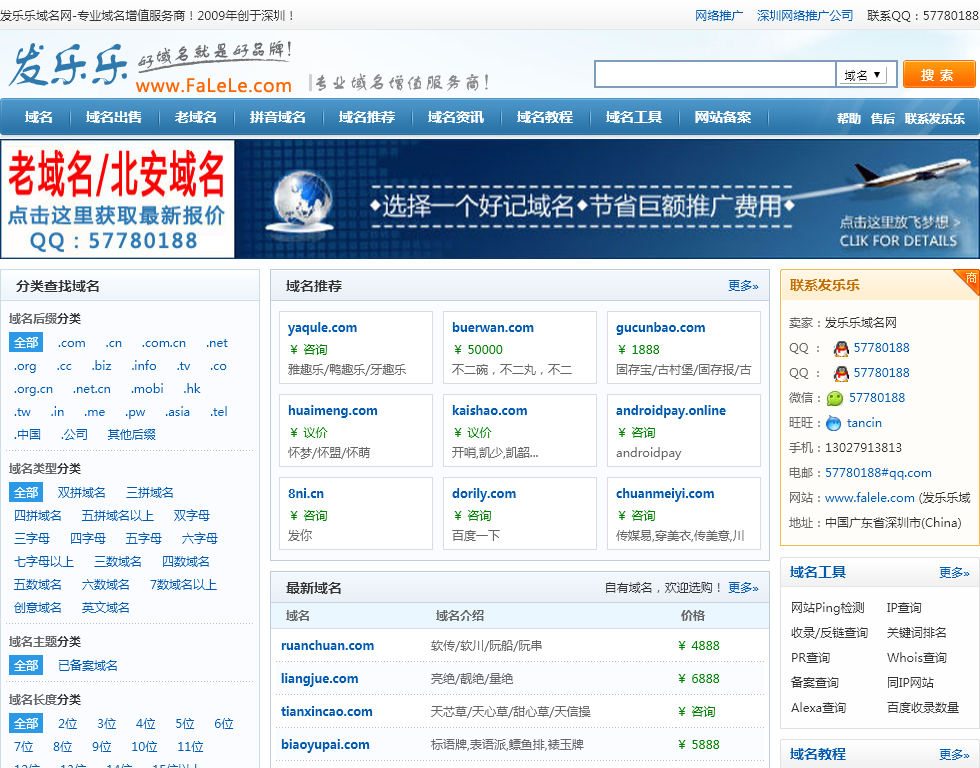Image resolution: width=980 pixels, height=768 pixels.
Task: Select 网站备案 in the navigation bar
Action: (x=723, y=117)
